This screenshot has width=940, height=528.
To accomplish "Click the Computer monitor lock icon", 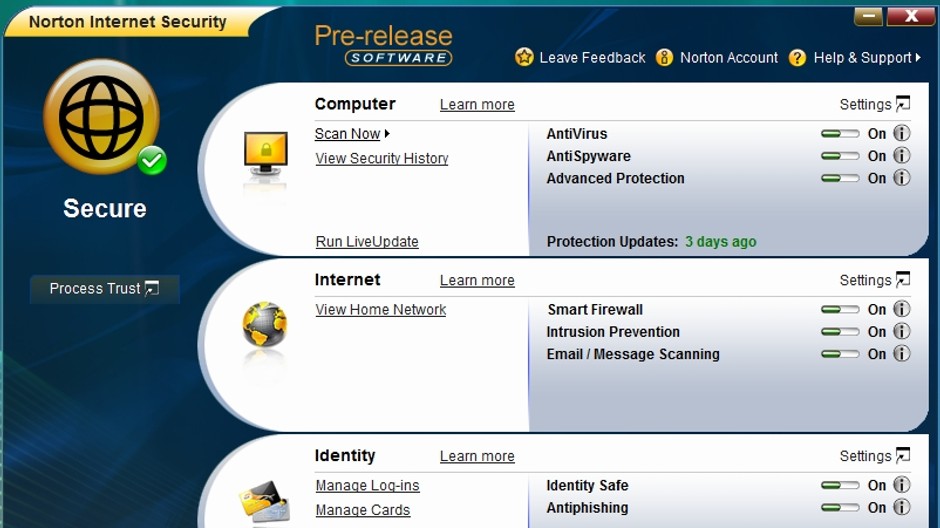I will (x=266, y=153).
